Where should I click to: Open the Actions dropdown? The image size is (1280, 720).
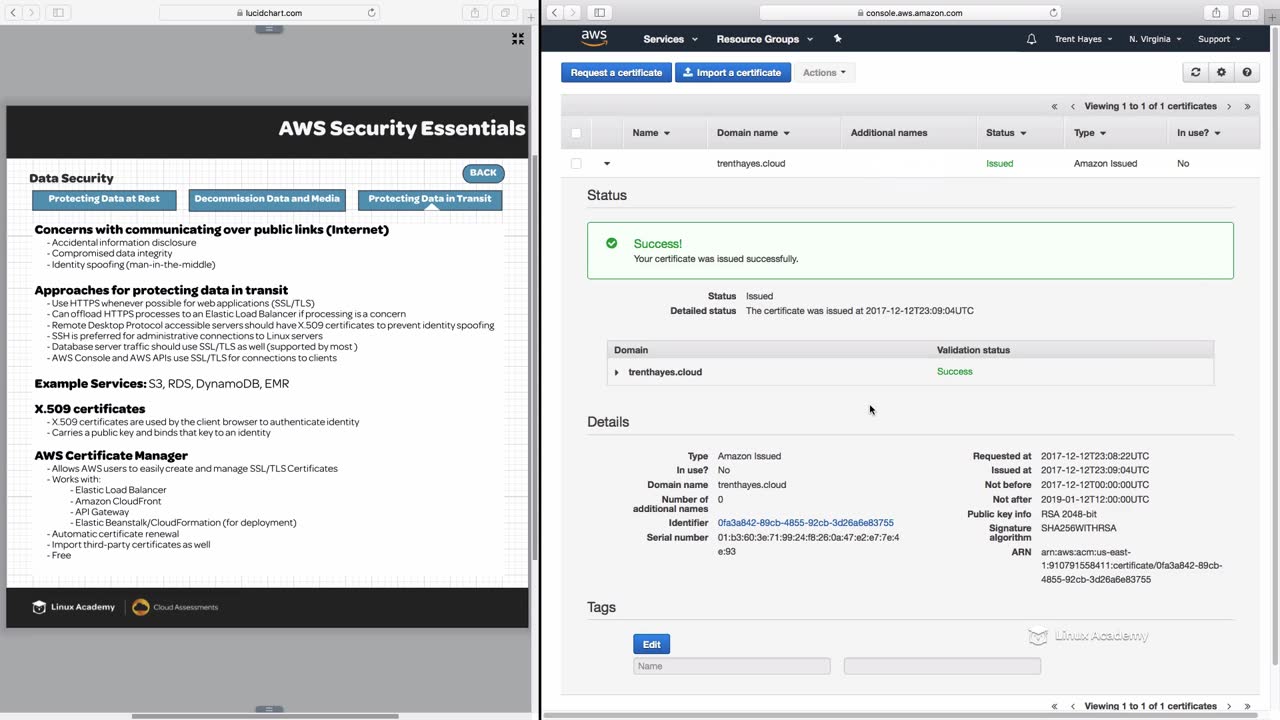(824, 72)
